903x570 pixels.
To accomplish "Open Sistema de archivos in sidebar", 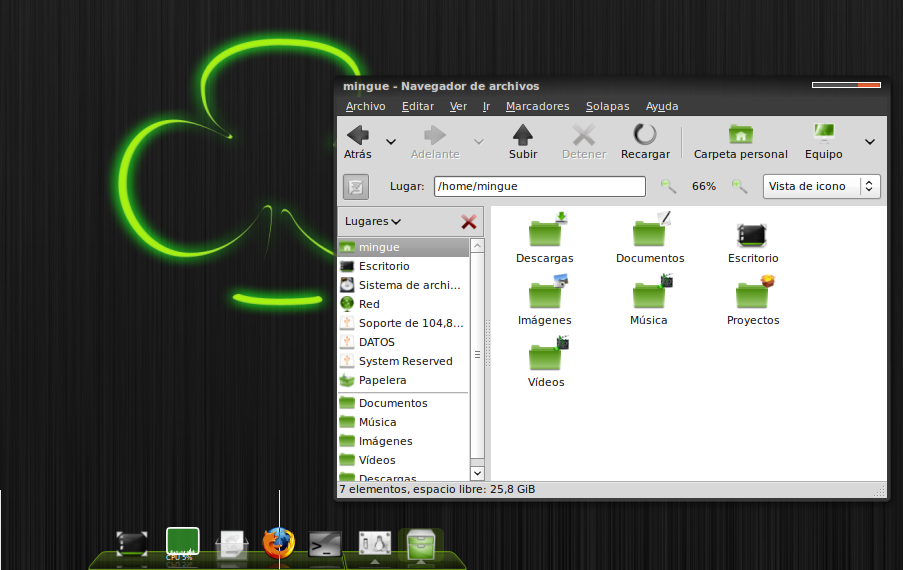I will point(403,285).
